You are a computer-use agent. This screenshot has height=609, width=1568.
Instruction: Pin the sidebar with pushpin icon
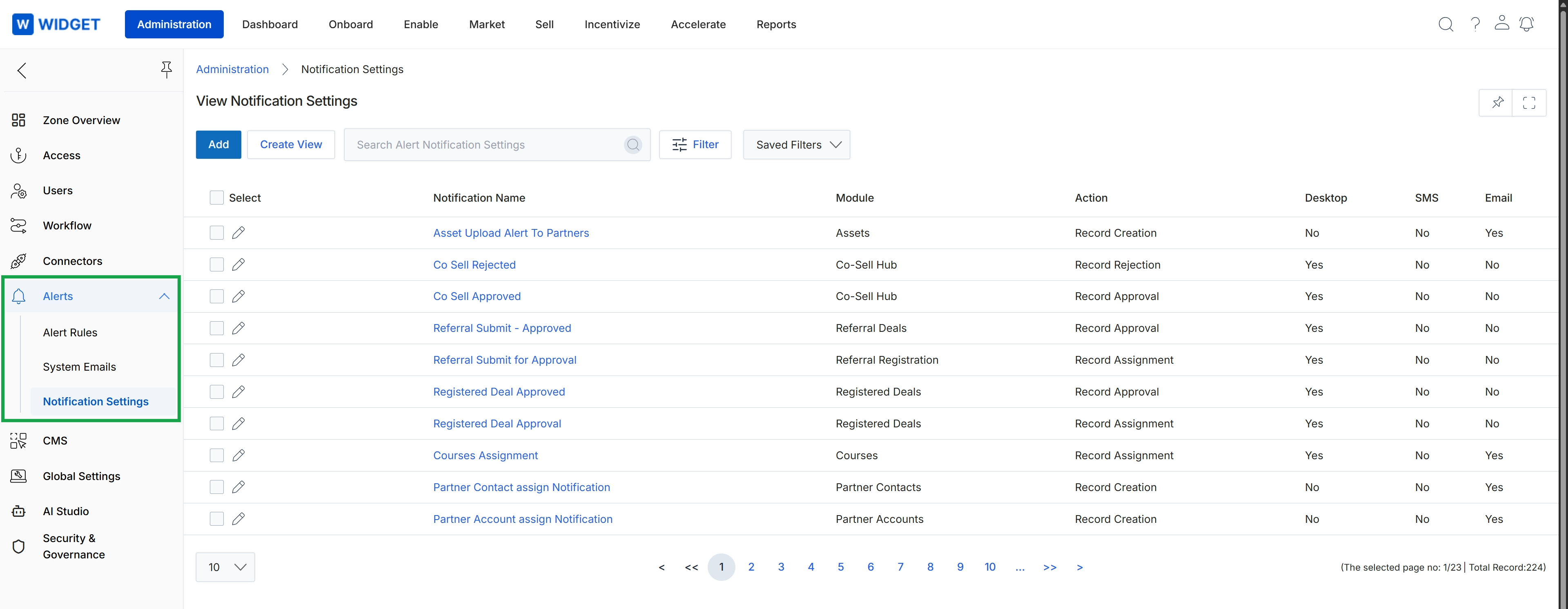(166, 69)
